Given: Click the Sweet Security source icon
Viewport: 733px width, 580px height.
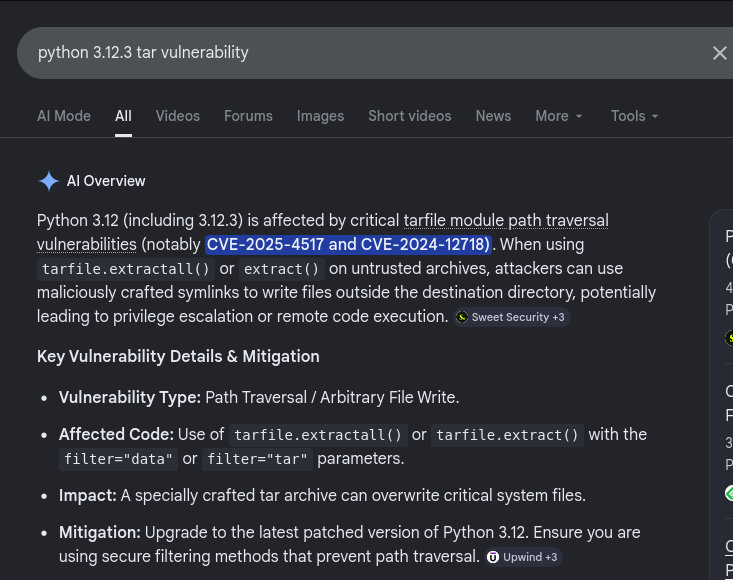Looking at the screenshot, I should (x=462, y=317).
